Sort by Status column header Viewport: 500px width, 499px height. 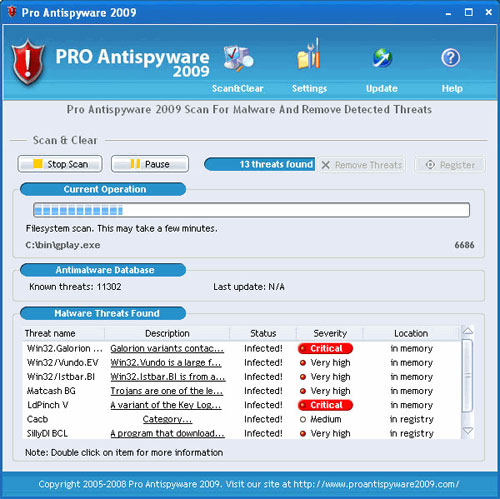click(x=263, y=333)
